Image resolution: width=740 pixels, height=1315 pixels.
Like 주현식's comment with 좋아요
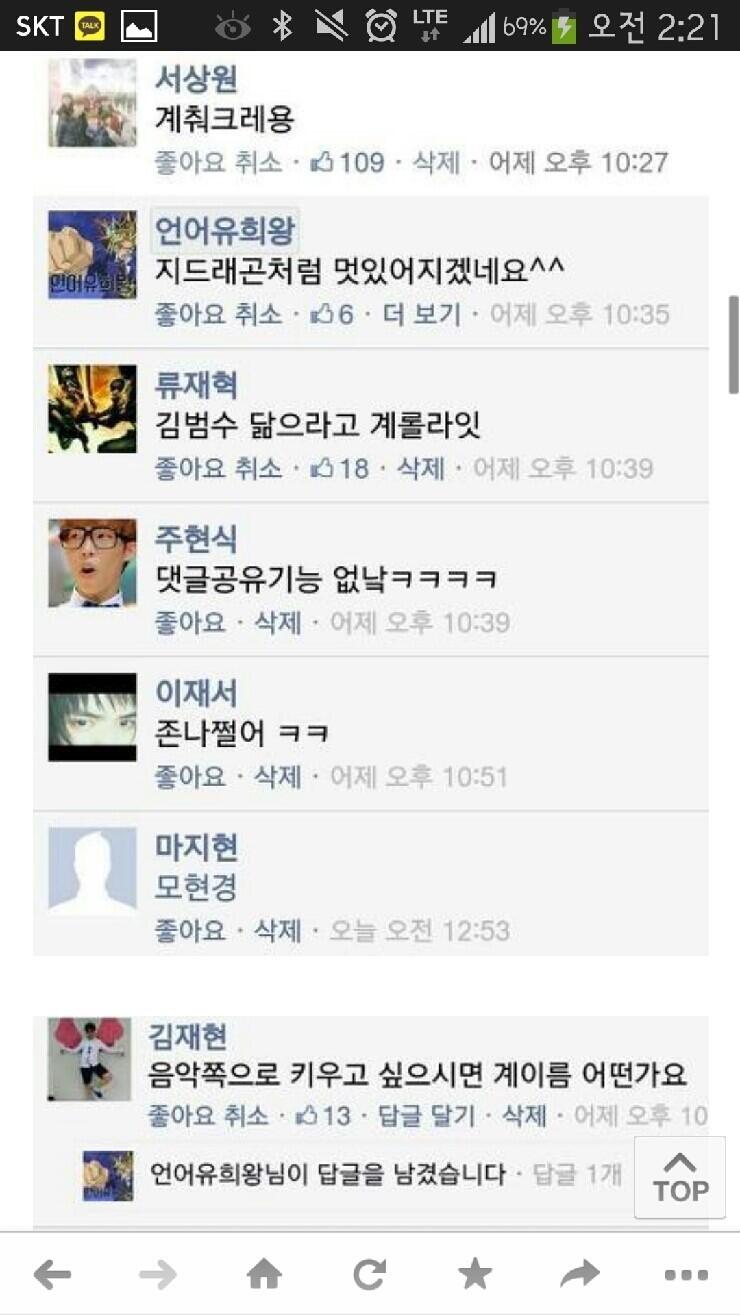[190, 622]
